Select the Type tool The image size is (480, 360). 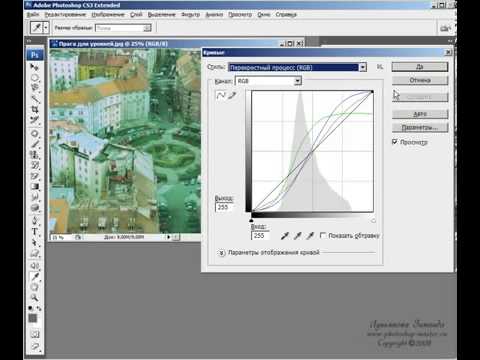[34, 232]
